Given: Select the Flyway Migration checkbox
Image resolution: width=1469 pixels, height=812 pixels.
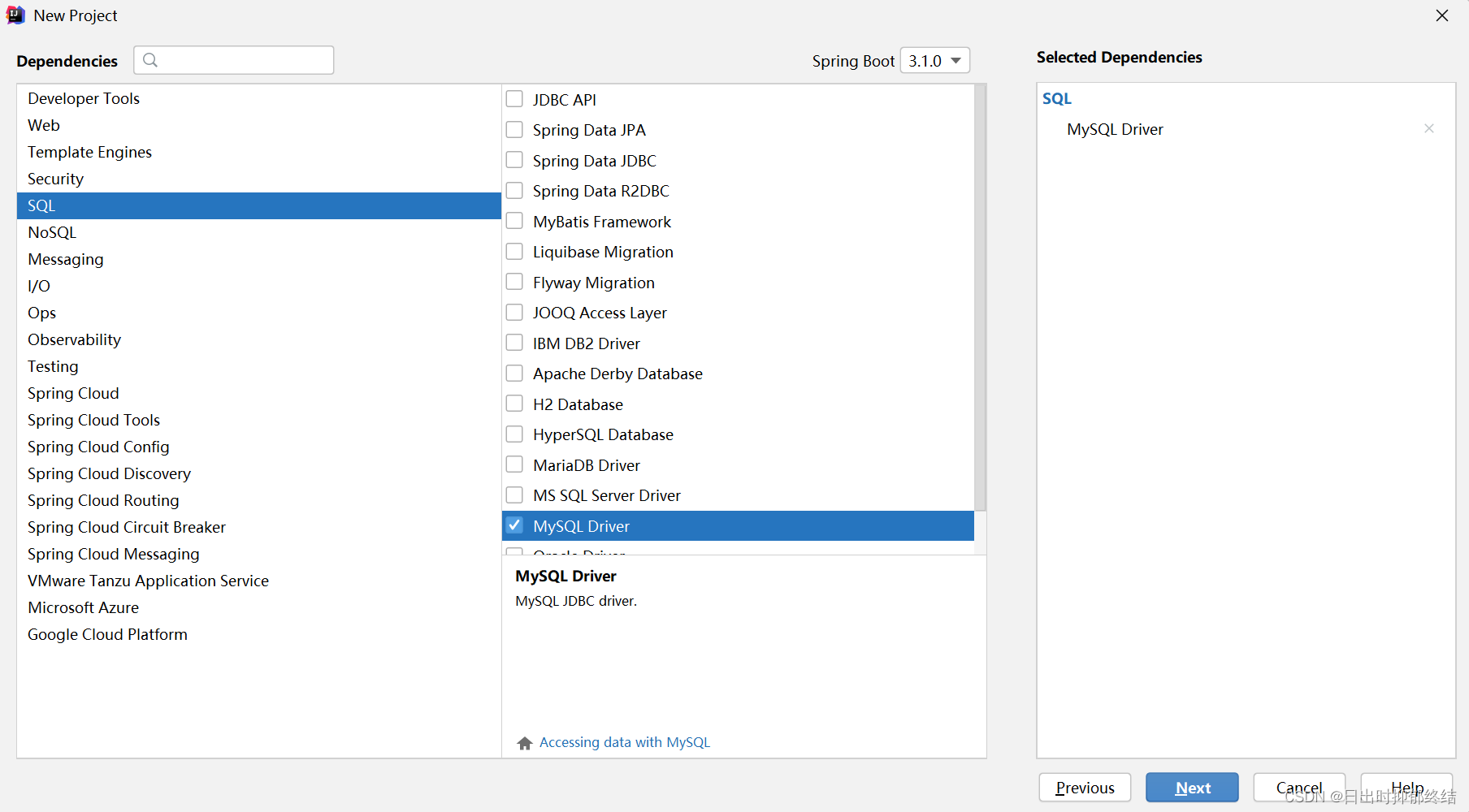Looking at the screenshot, I should click(x=514, y=282).
